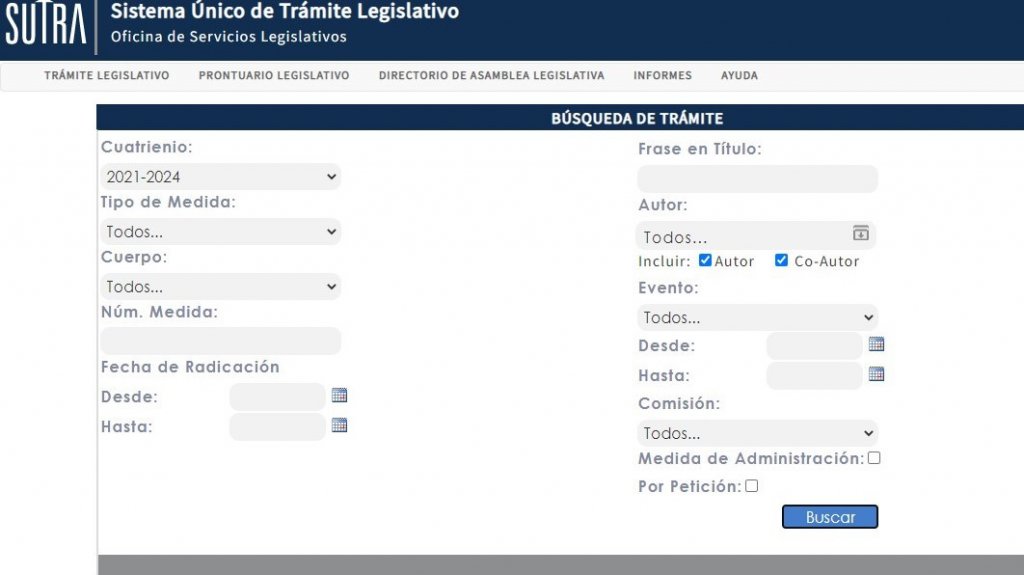Open the Prontuario Legislativo menu

tap(274, 76)
